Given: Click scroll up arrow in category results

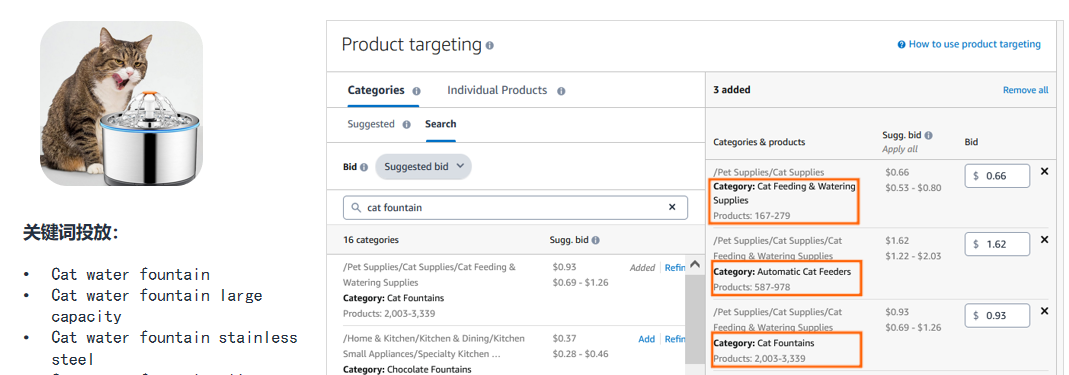Looking at the screenshot, I should 695,264.
